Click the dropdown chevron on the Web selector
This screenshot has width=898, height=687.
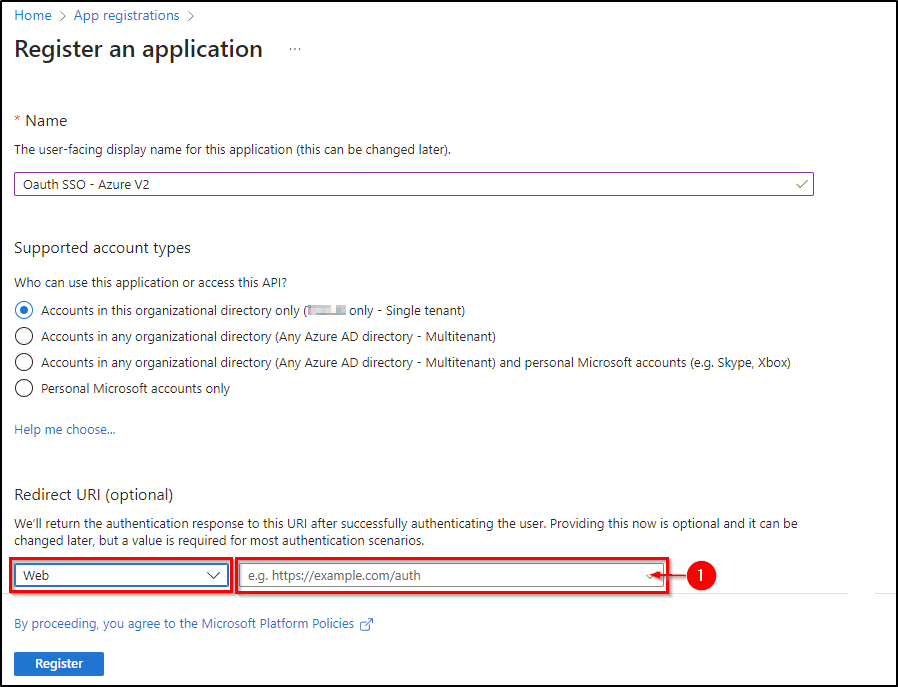click(213, 575)
